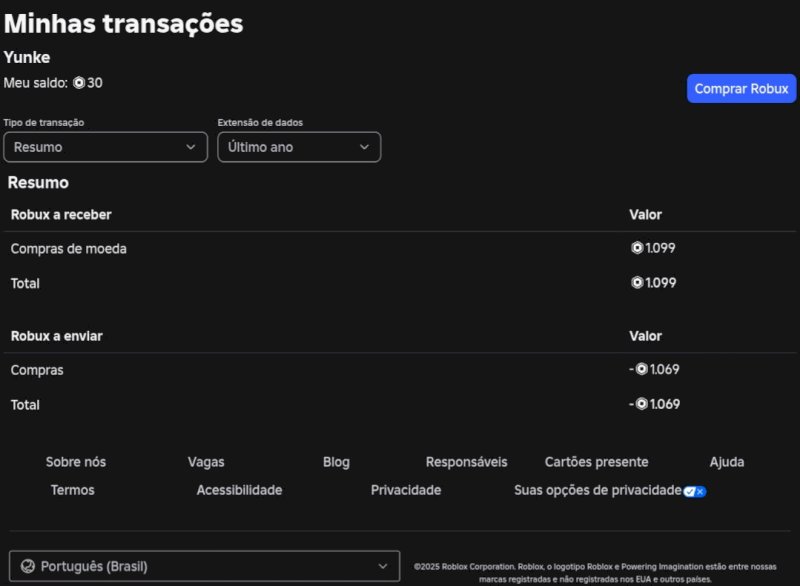Open Suas opções de privacidade link
800x586 pixels.
(598, 490)
